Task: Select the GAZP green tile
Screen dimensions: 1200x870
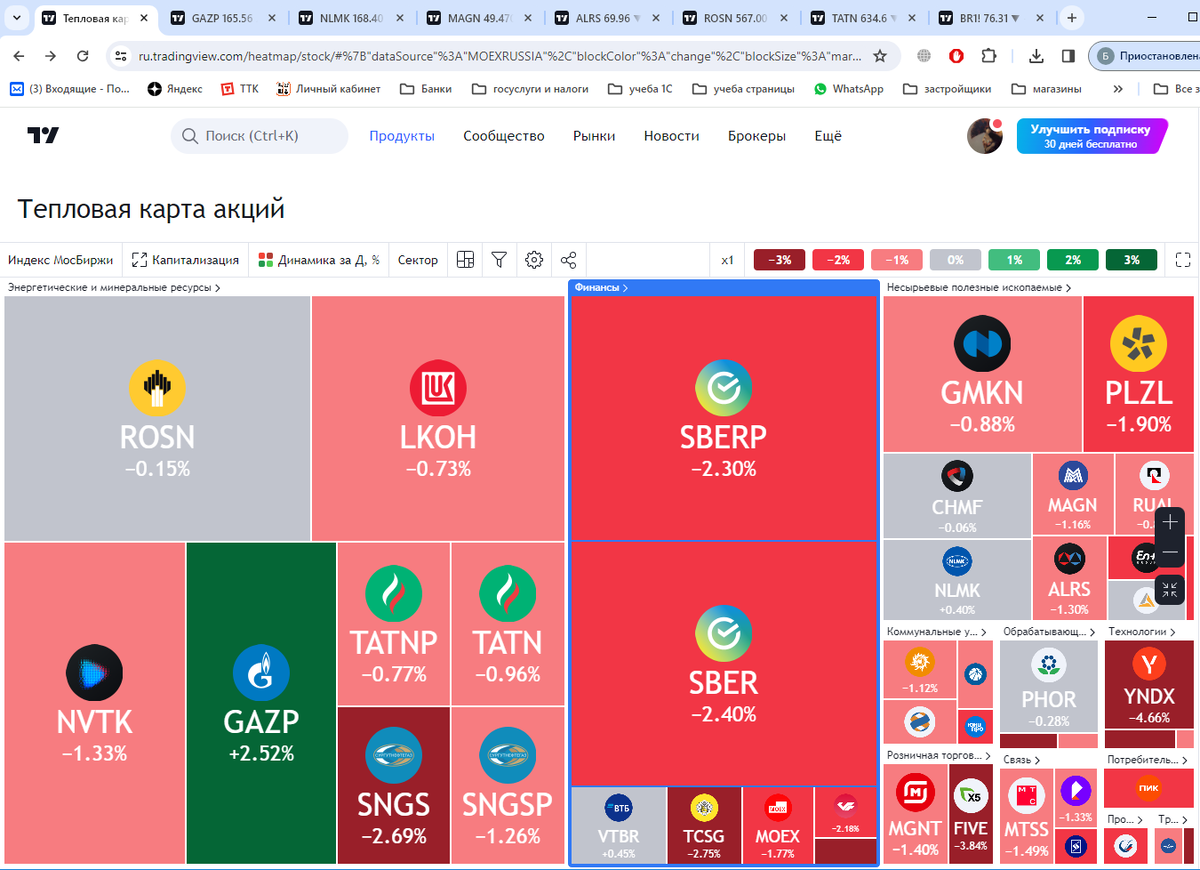Action: 261,703
